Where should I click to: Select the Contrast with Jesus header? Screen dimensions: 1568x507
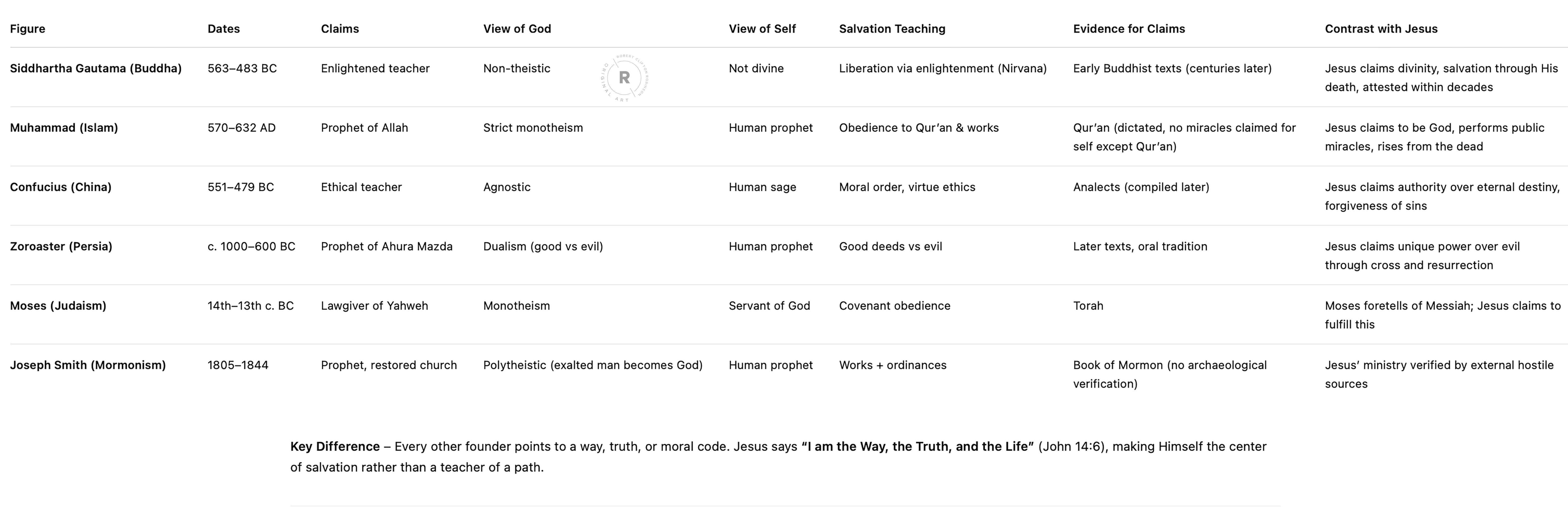pyautogui.click(x=1381, y=29)
